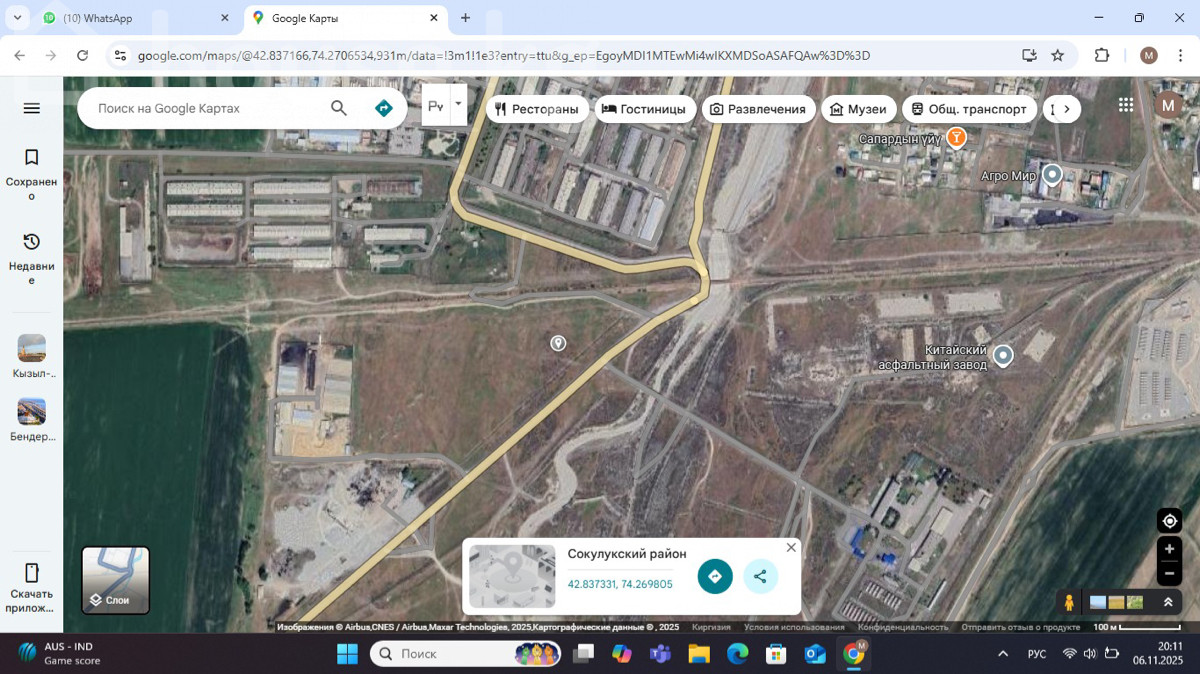This screenshot has width=1200, height=674.
Task: Zoom in the map with plus
Action: click(x=1169, y=549)
